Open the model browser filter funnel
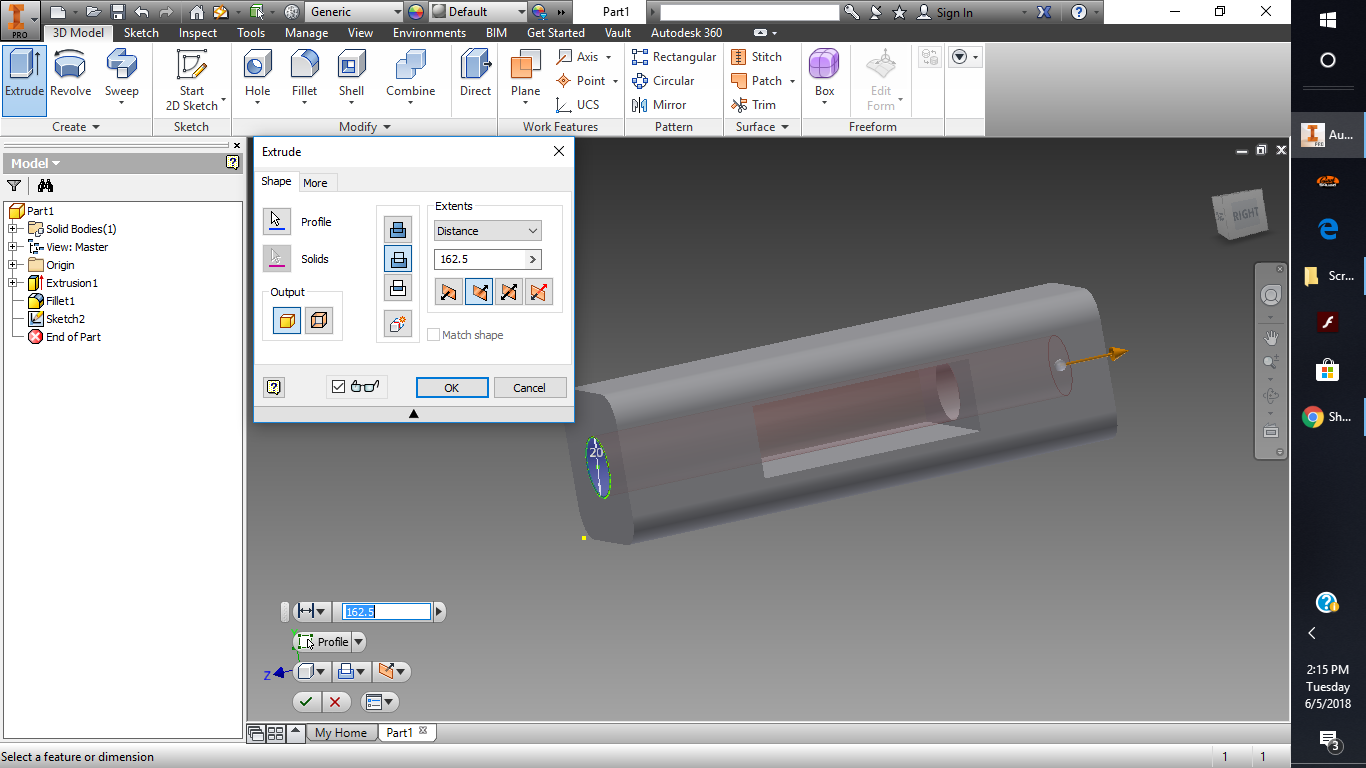The height and width of the screenshot is (768, 1366). point(14,185)
